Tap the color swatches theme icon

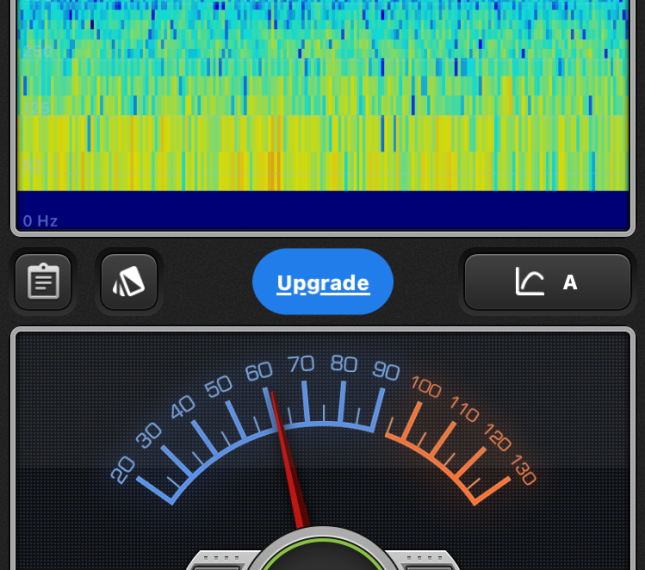[x=129, y=282]
